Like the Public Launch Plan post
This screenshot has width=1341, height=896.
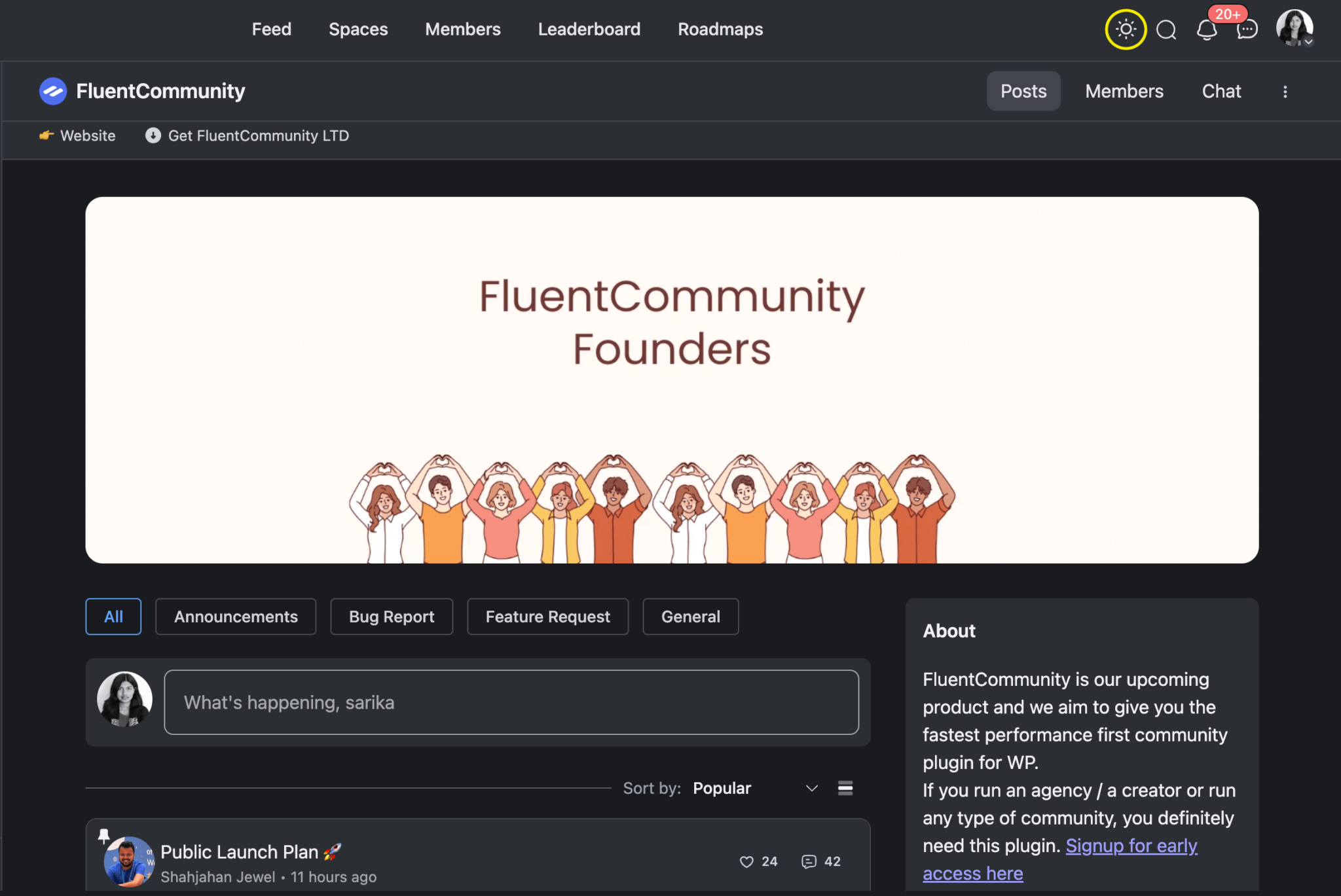pyautogui.click(x=746, y=861)
